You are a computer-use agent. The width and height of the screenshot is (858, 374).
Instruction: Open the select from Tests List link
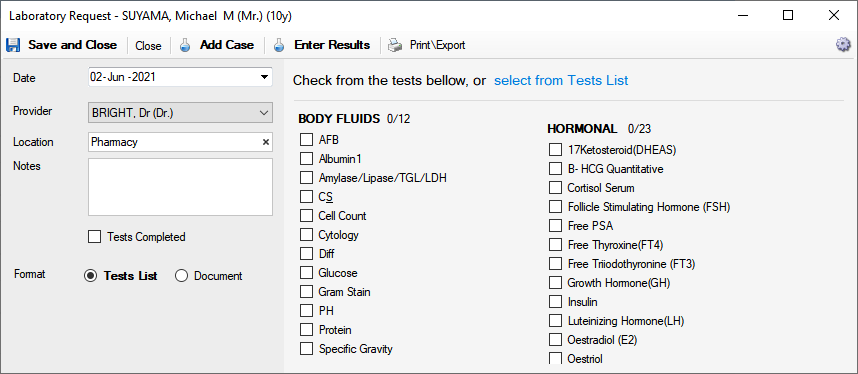tap(561, 80)
